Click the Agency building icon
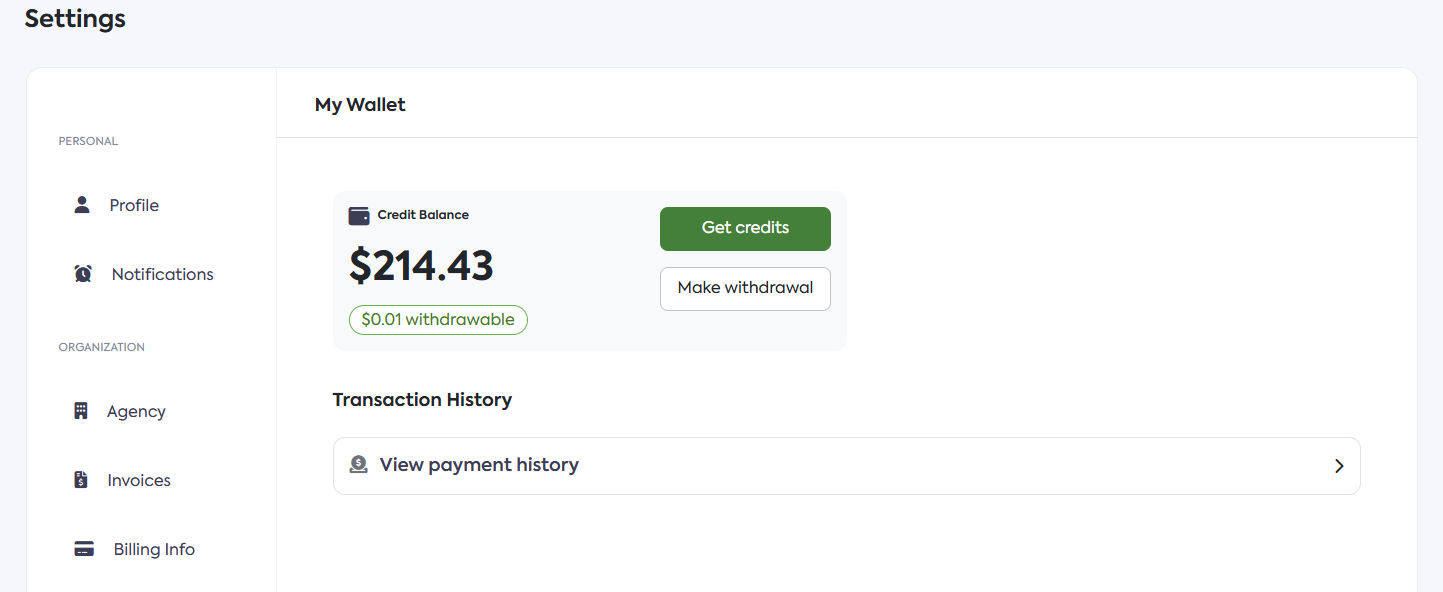Viewport: 1443px width, 592px height. point(81,411)
